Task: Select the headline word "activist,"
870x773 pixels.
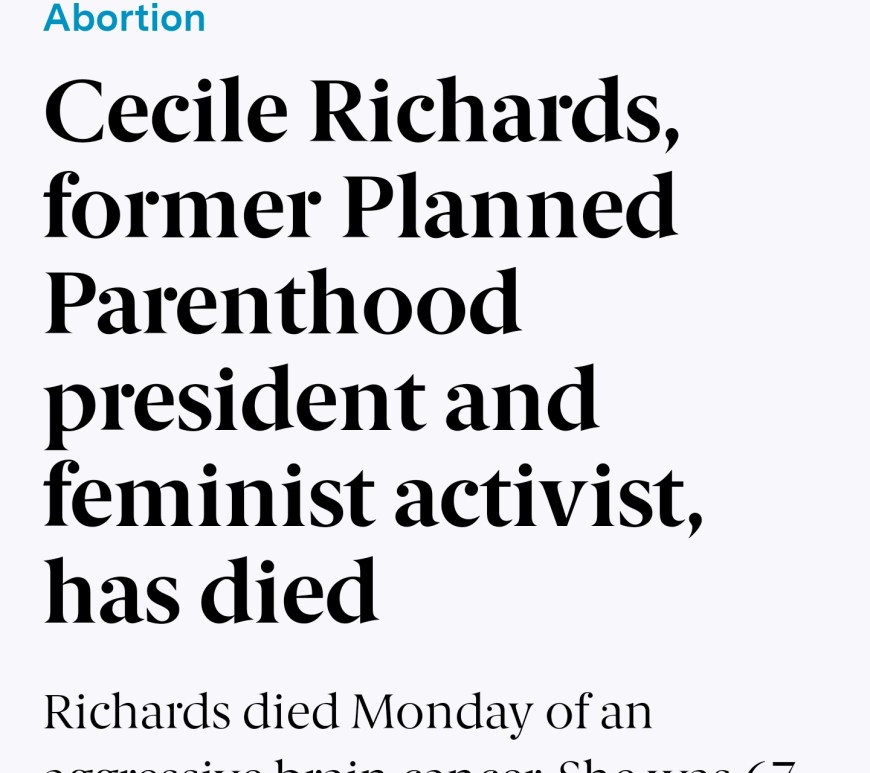Action: click(548, 495)
